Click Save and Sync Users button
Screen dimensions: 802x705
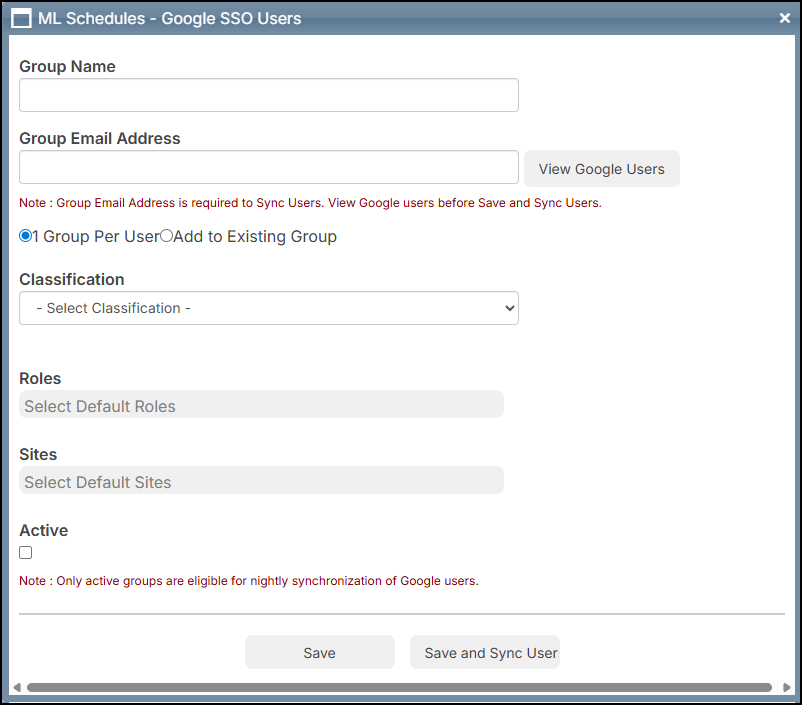[x=485, y=652]
